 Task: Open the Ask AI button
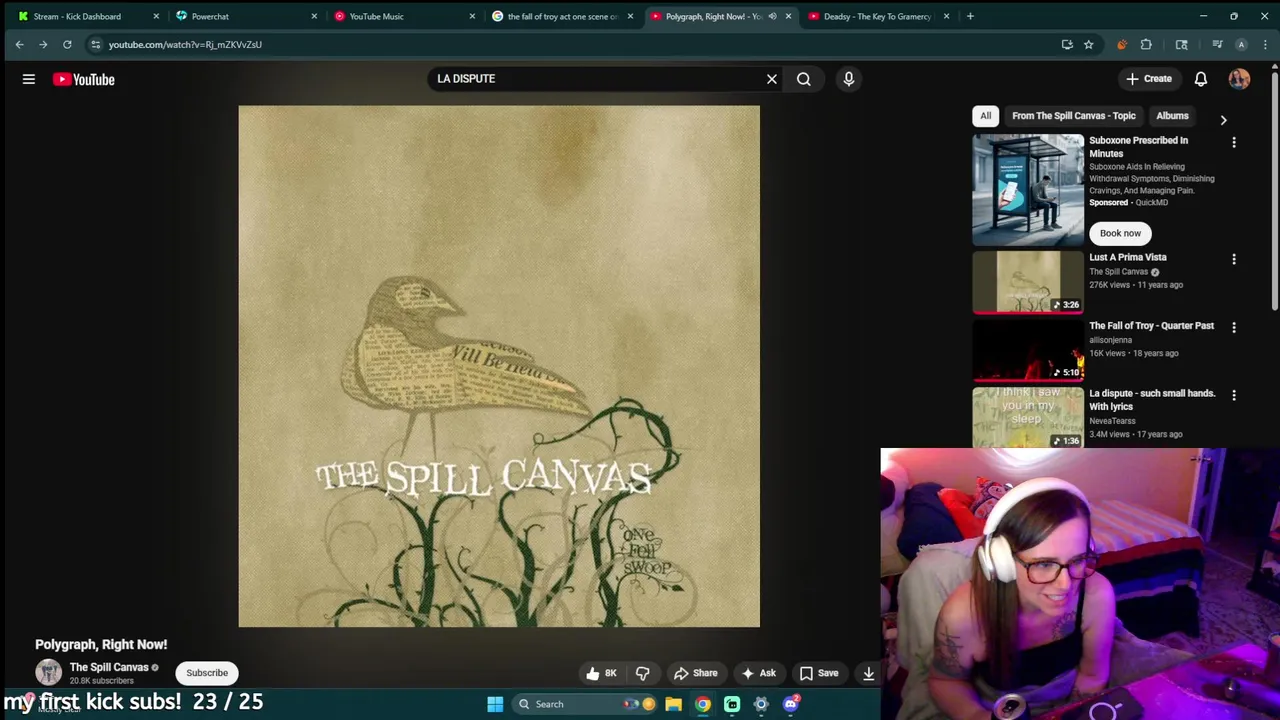pos(758,673)
